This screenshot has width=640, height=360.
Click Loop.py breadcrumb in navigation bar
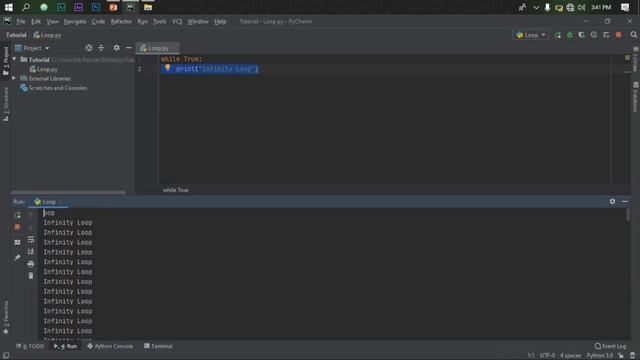47,35
